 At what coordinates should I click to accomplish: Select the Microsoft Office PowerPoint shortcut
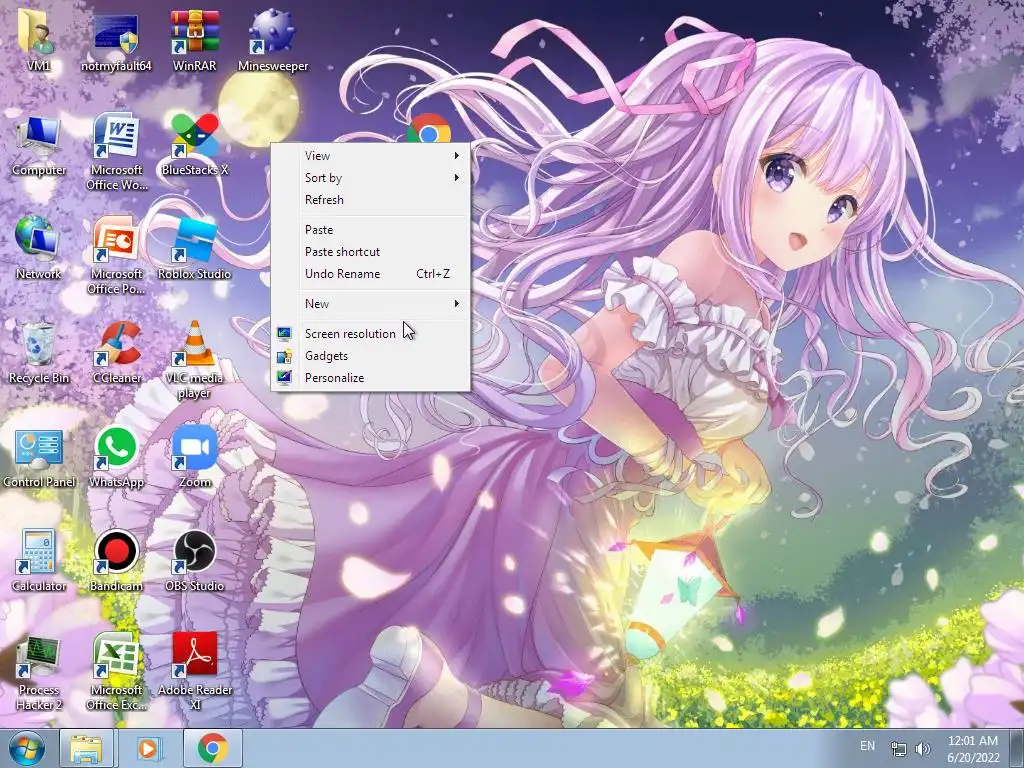coord(116,256)
